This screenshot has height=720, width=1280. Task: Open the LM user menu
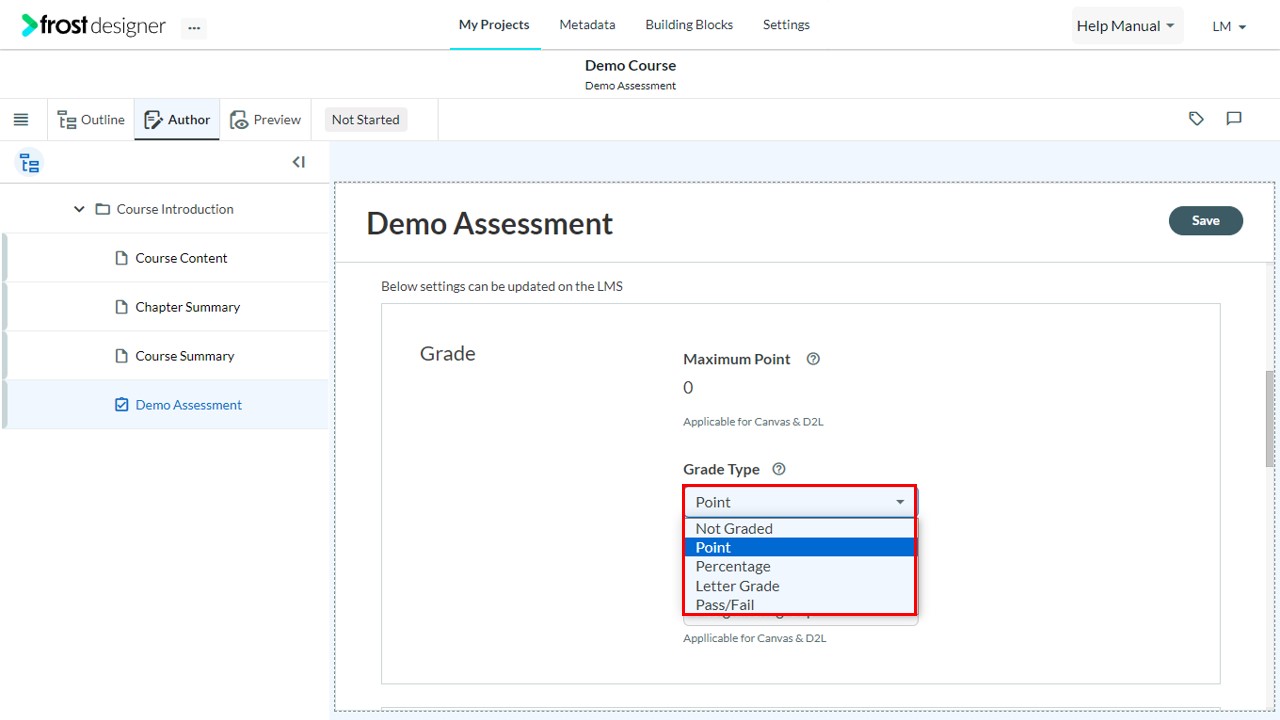1229,27
